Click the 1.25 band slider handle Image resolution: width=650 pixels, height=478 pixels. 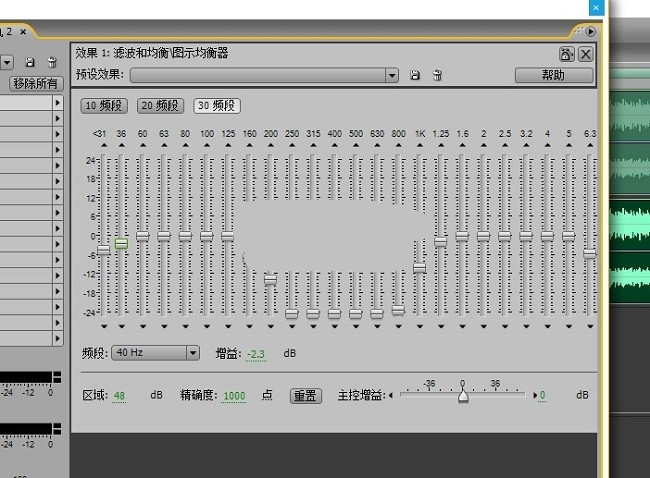click(441, 241)
